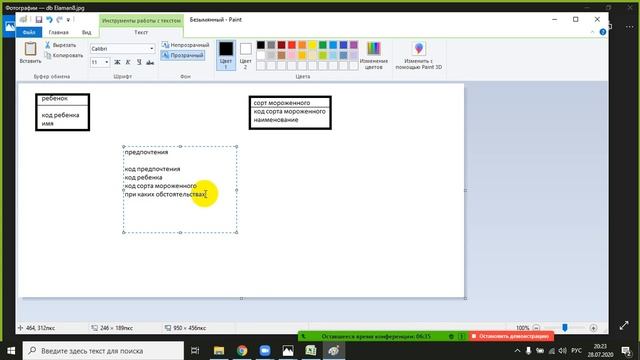Open Task View on the taskbar

pos(196,351)
